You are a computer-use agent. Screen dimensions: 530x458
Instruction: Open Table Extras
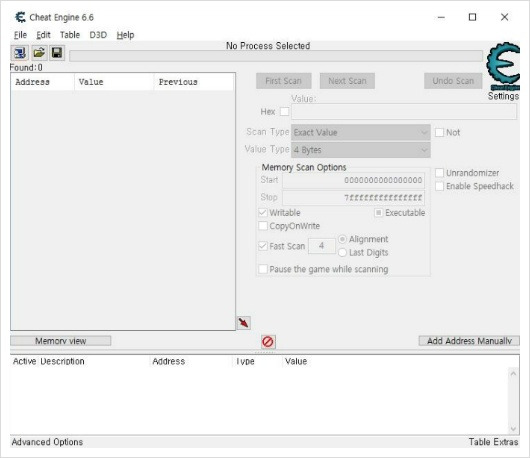[x=493, y=442]
